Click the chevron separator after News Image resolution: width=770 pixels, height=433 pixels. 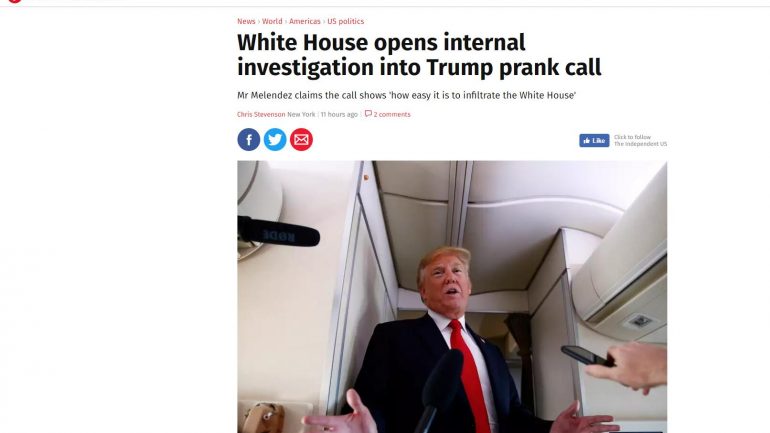click(x=259, y=22)
